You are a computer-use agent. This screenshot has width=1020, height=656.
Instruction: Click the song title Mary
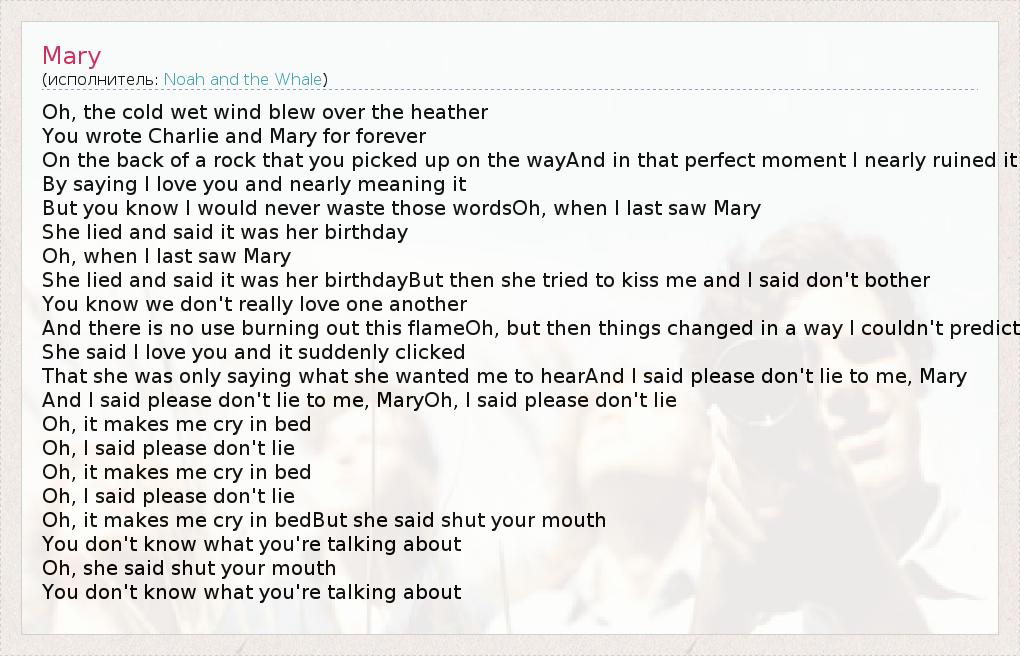71,55
